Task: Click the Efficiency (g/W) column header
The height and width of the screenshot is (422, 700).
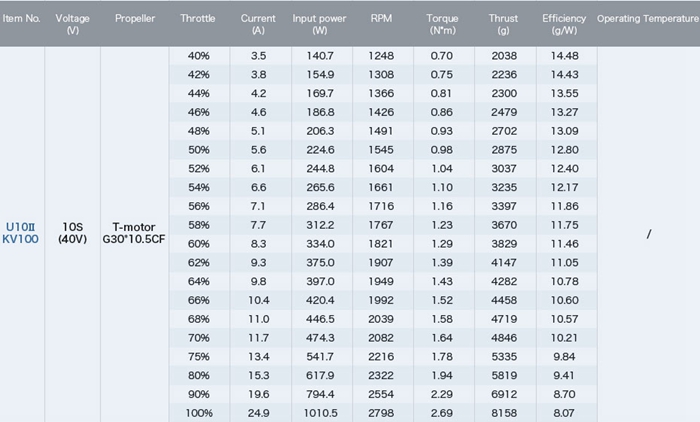Action: 564,24
